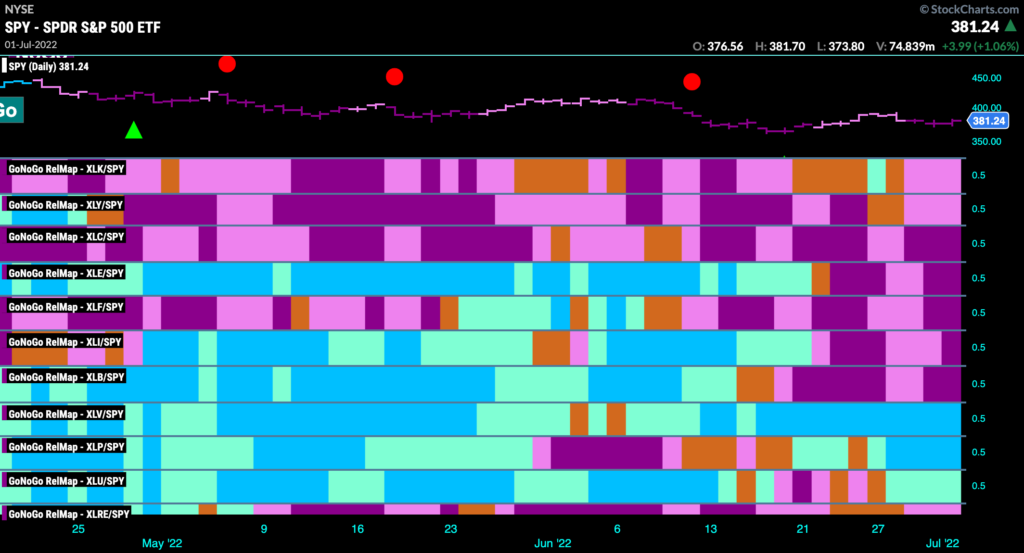This screenshot has width=1024, height=553.
Task: Click the 25 date axis label
Action: [x=78, y=529]
